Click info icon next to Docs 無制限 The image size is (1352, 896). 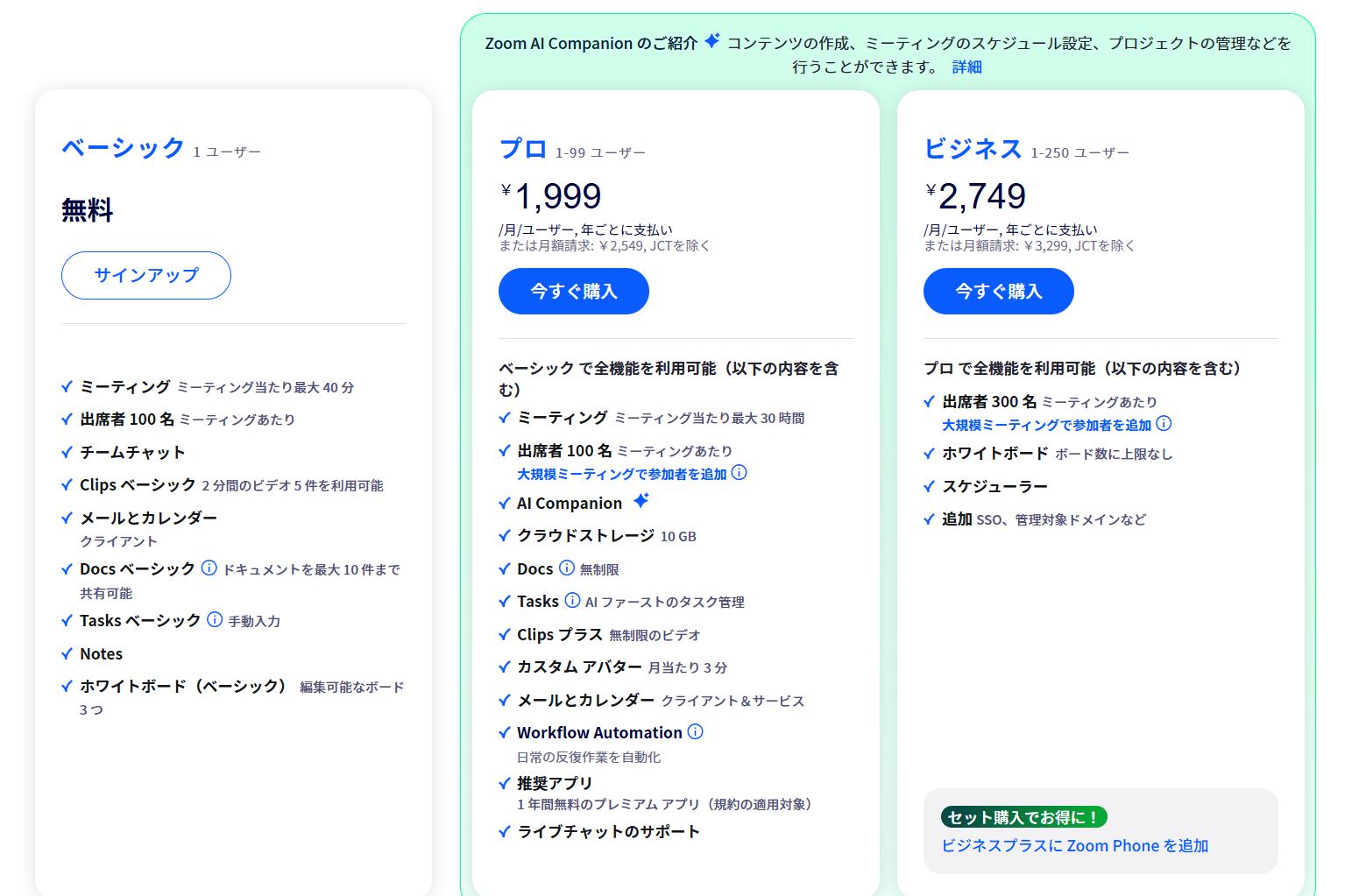pos(567,568)
